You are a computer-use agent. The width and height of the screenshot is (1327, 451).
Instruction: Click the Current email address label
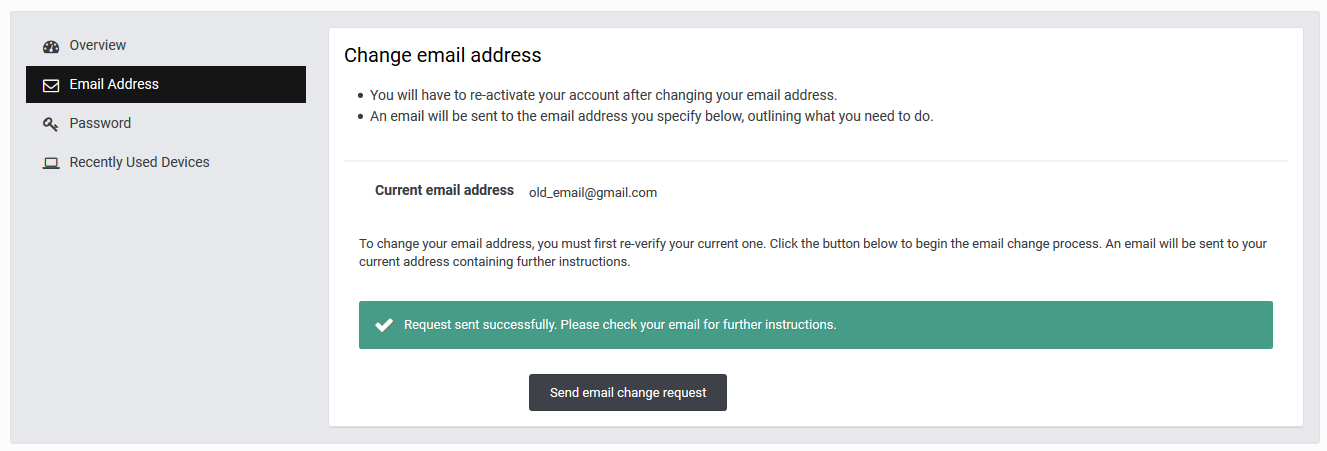(x=444, y=190)
